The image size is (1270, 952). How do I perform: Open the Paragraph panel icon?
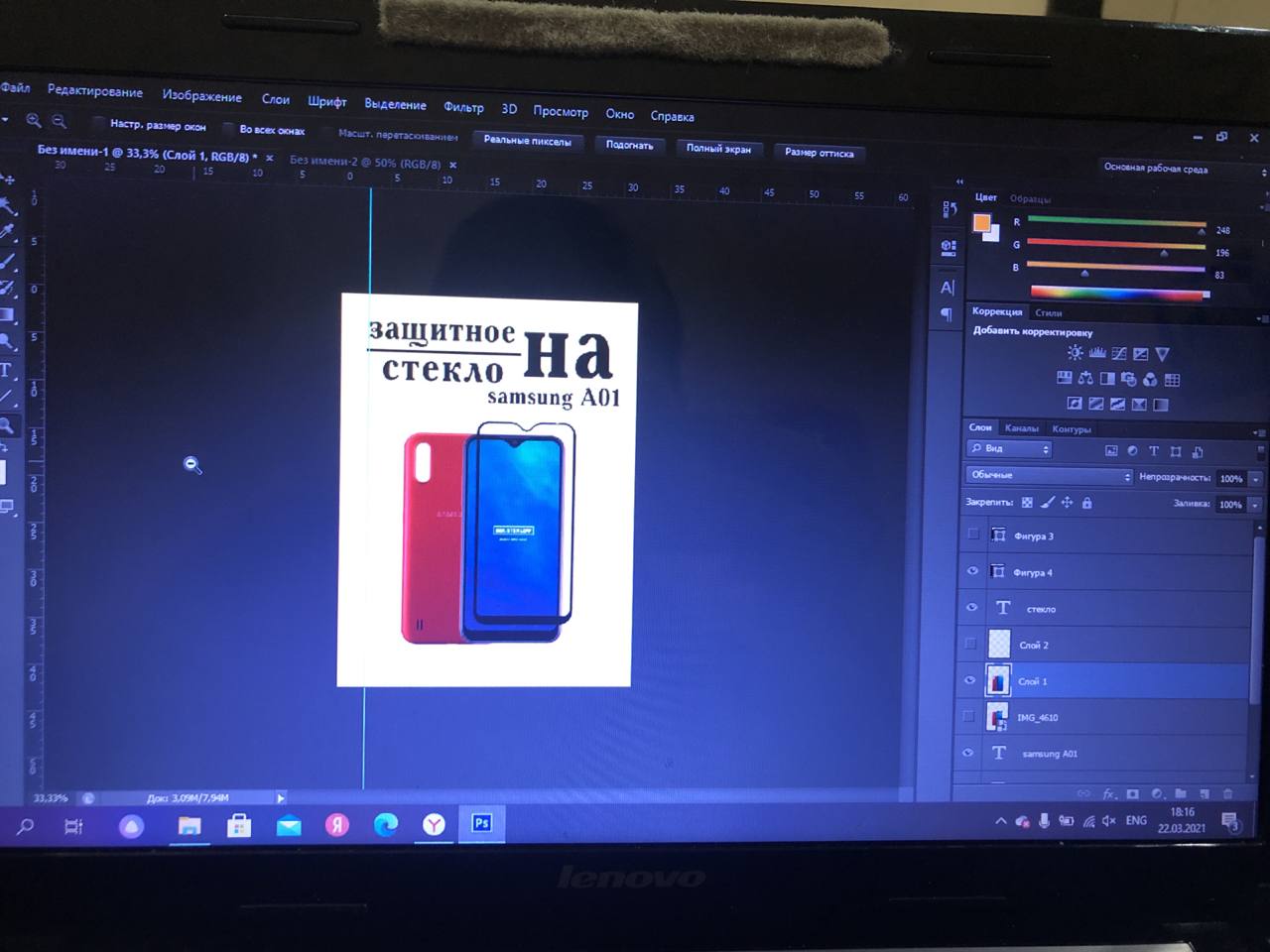coord(947,314)
